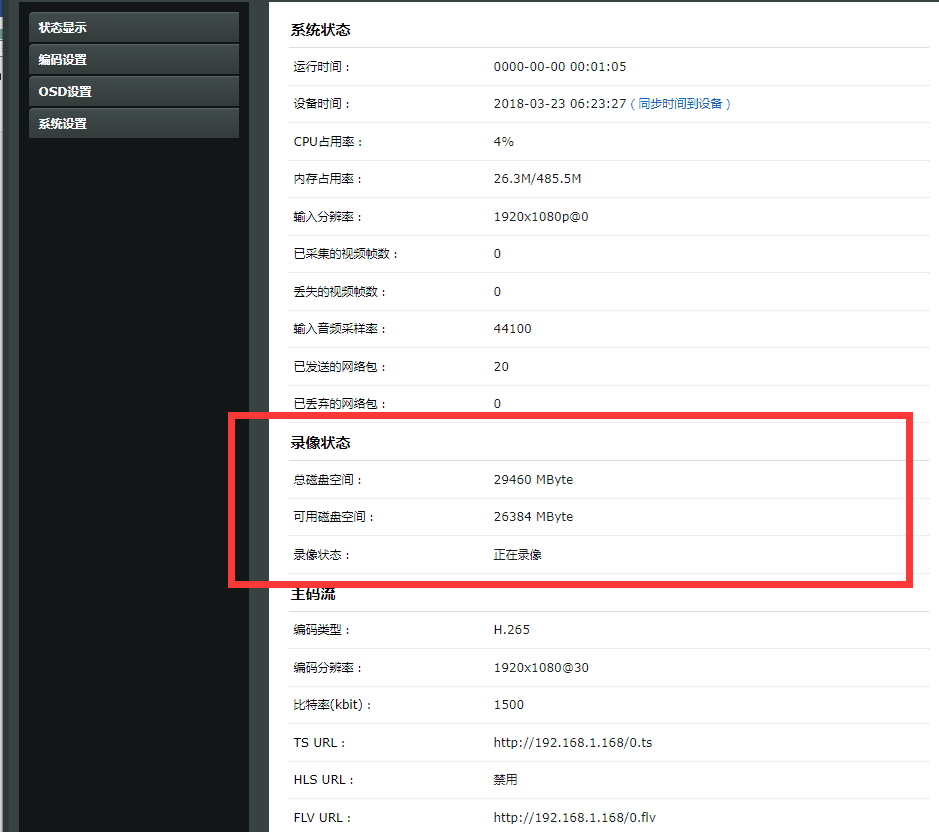Click the CPU占用率 value 4%

(x=503, y=142)
